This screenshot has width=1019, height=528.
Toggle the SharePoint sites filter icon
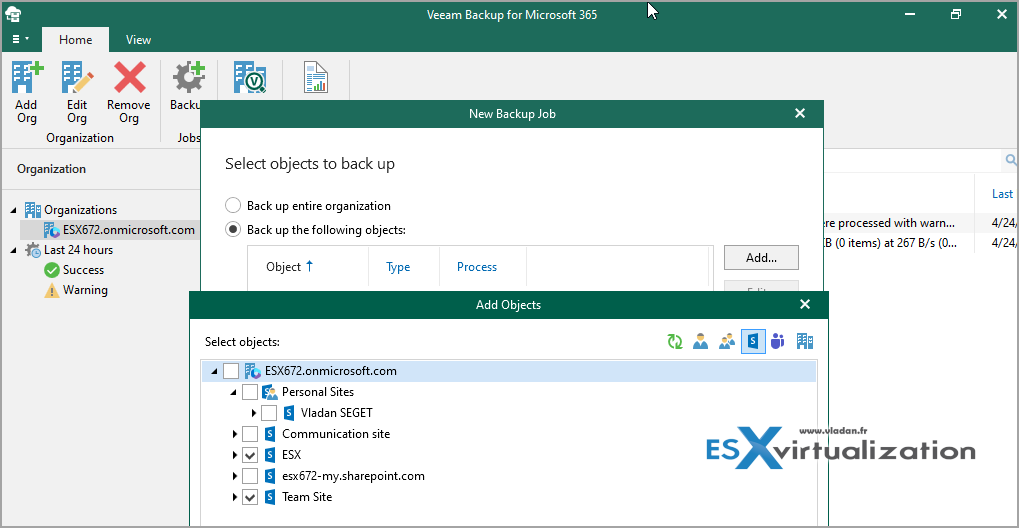point(753,341)
